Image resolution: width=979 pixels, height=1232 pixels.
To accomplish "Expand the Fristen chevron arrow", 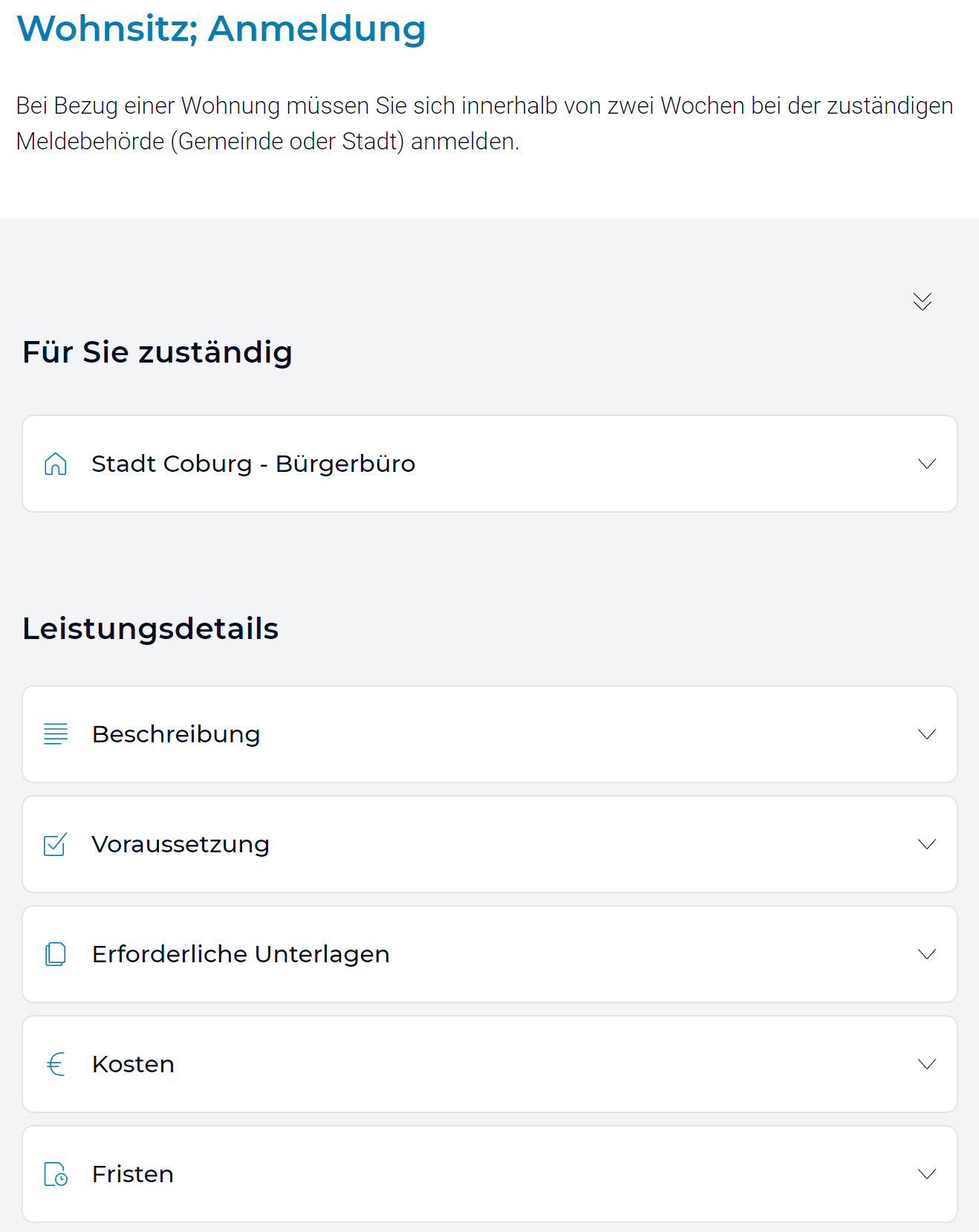I will (x=927, y=1174).
